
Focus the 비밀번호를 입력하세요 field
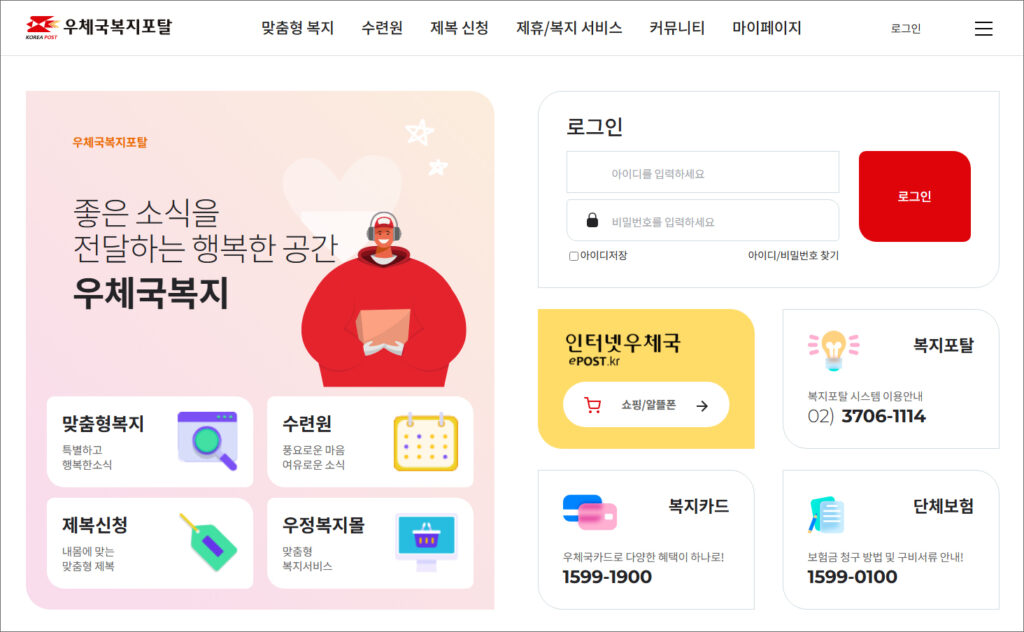[703, 221]
